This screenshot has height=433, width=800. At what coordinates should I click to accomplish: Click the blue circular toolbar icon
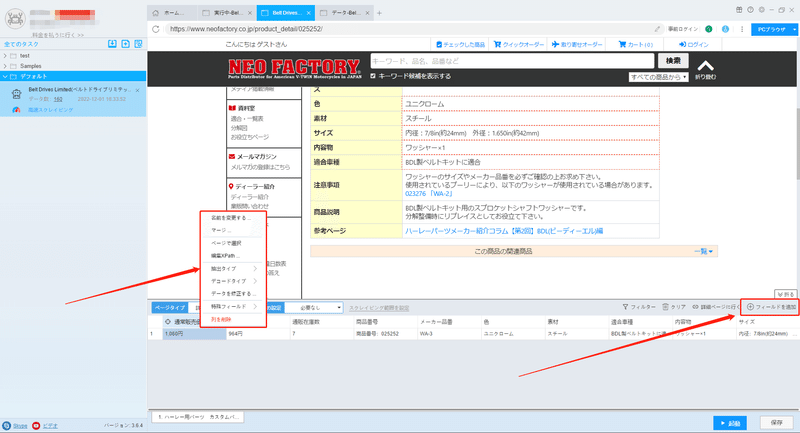[x=725, y=29]
